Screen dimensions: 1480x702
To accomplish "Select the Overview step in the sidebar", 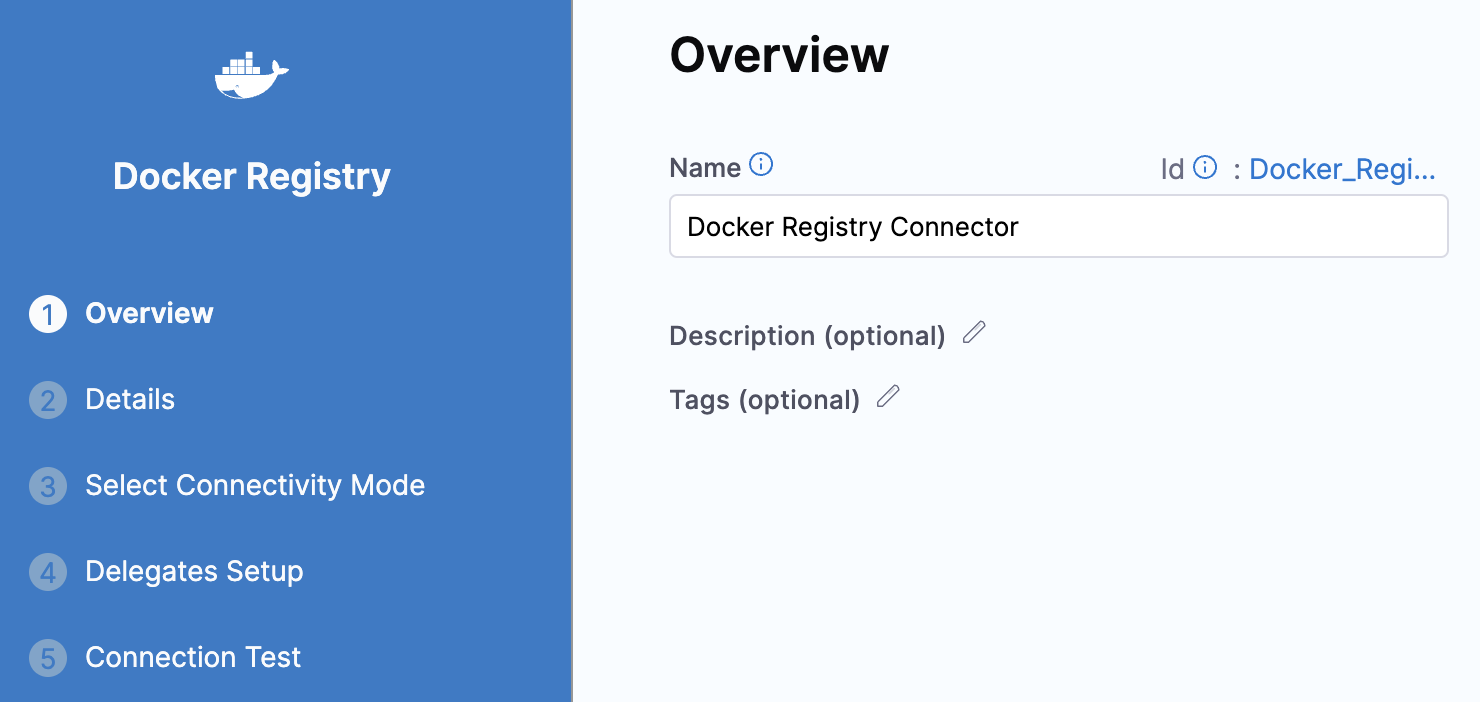I will tap(149, 313).
